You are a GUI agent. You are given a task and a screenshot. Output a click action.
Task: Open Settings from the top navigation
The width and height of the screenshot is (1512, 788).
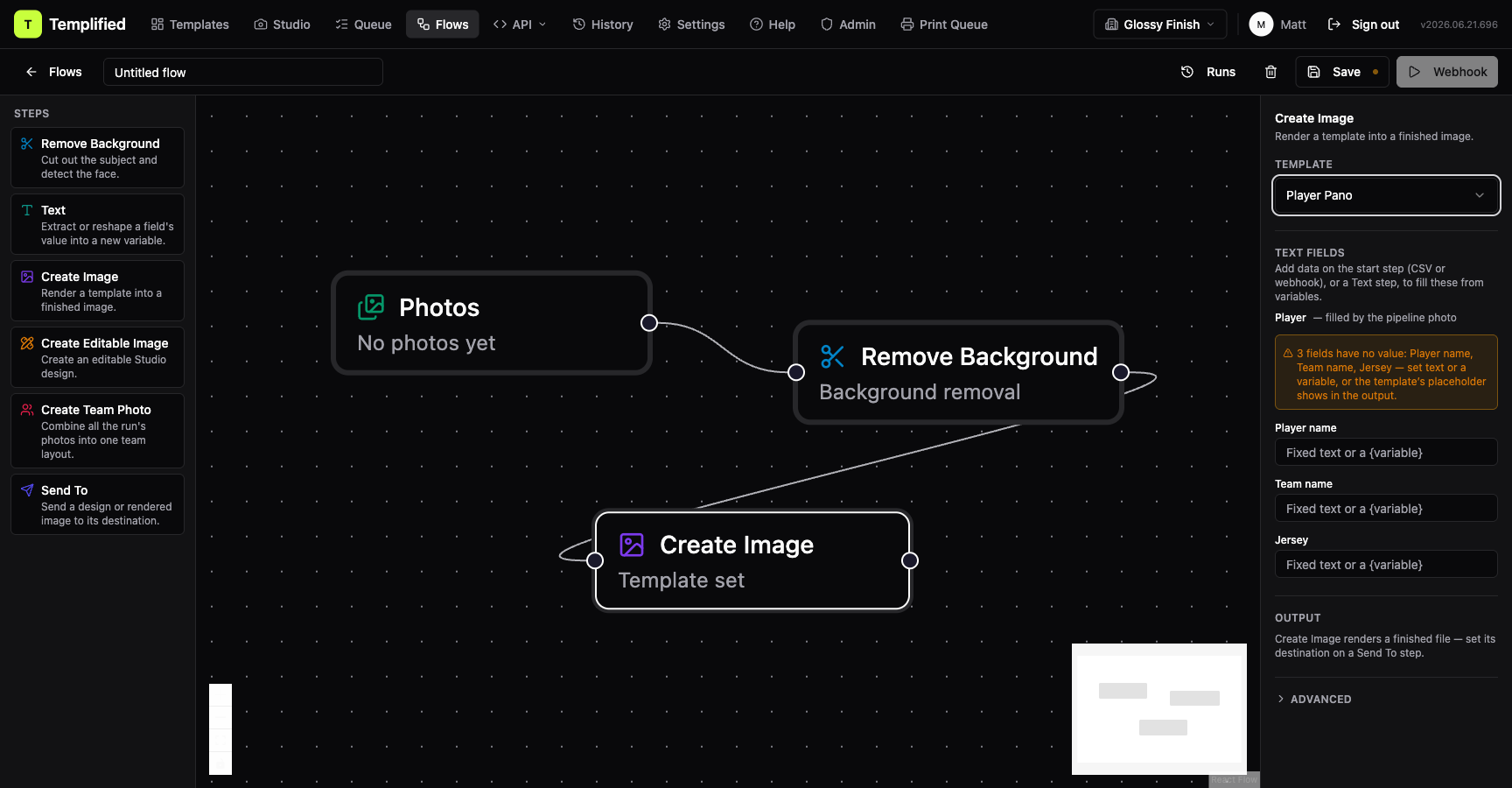click(x=691, y=25)
